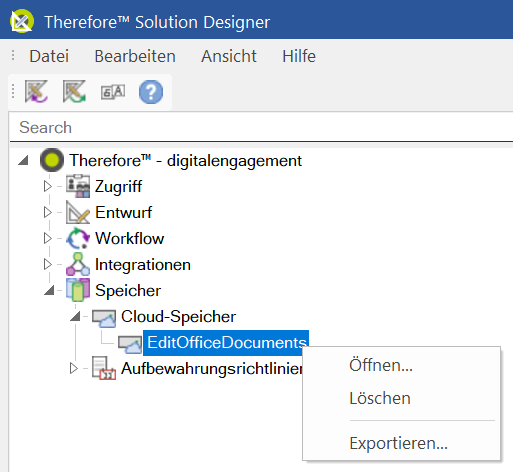Click into the Search field

[x=261, y=127]
